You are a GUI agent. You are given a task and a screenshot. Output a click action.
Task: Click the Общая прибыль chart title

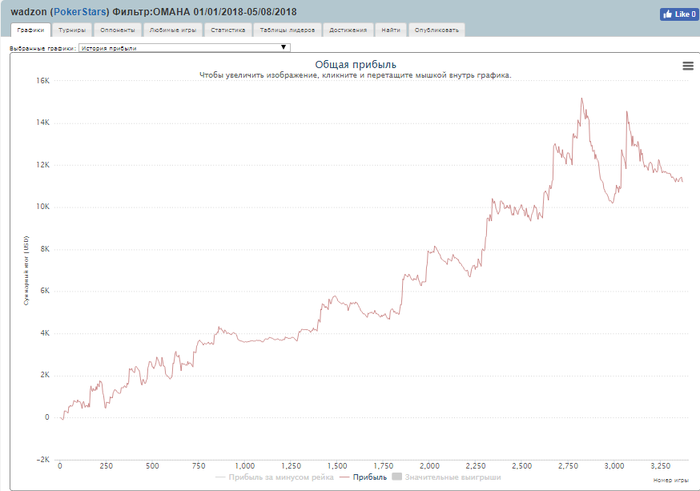click(x=355, y=65)
